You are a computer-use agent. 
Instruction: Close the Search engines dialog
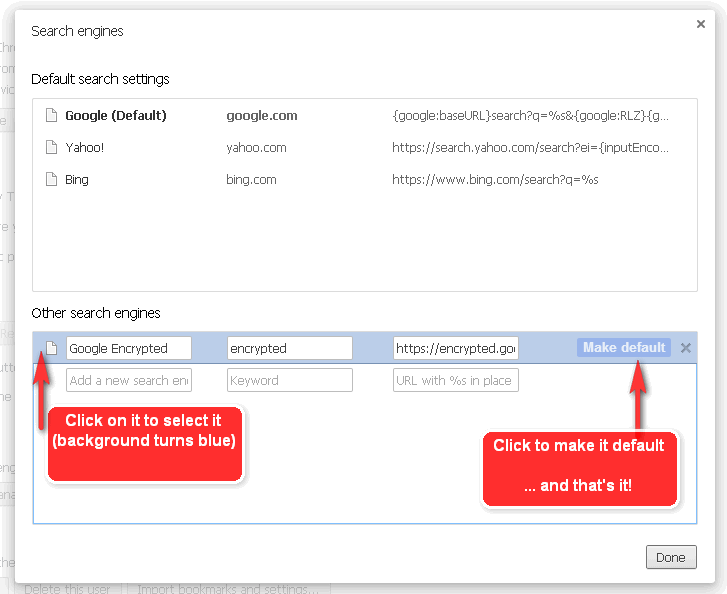700,24
